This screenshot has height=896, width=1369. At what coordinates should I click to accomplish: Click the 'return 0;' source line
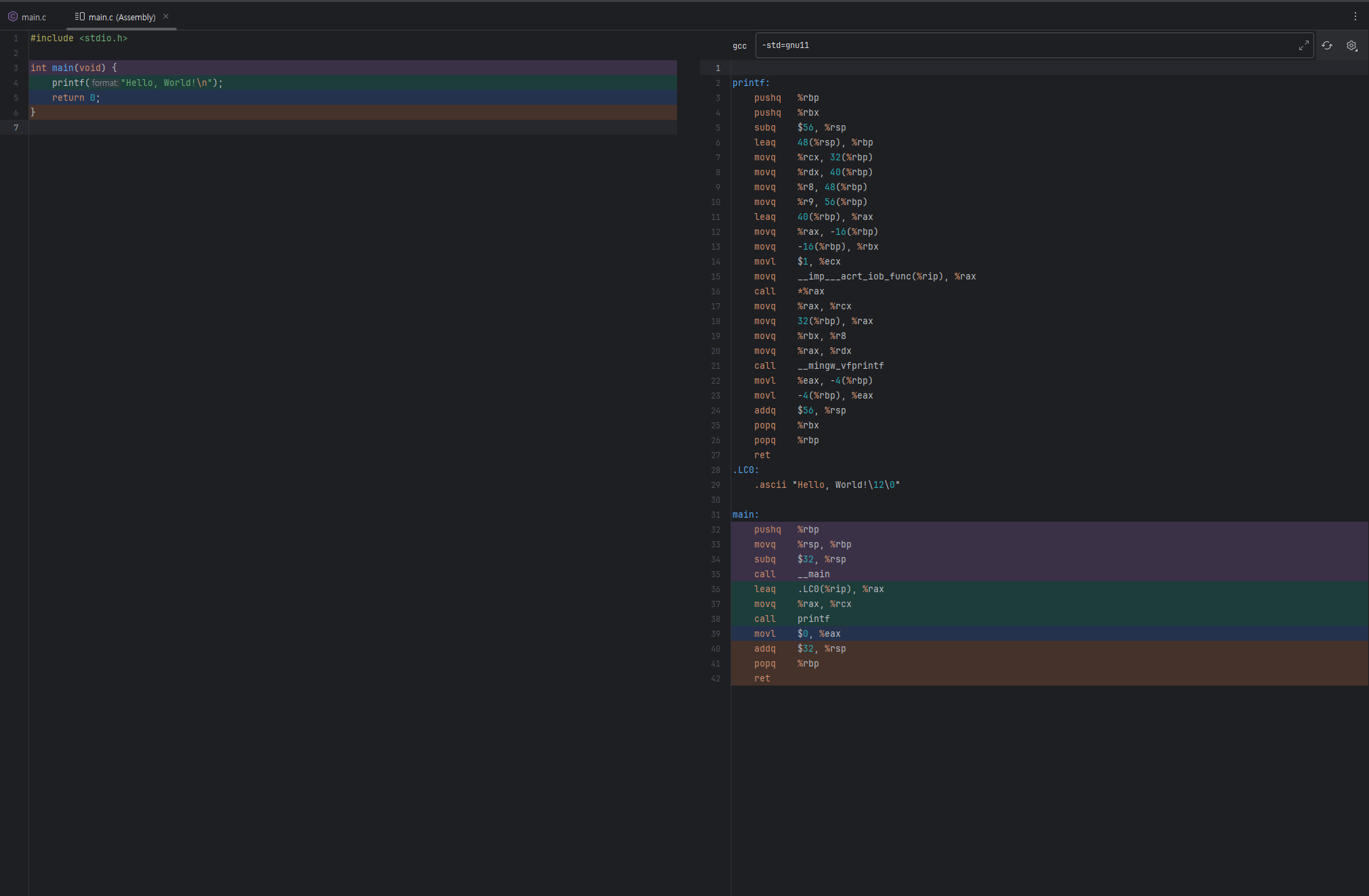76,97
